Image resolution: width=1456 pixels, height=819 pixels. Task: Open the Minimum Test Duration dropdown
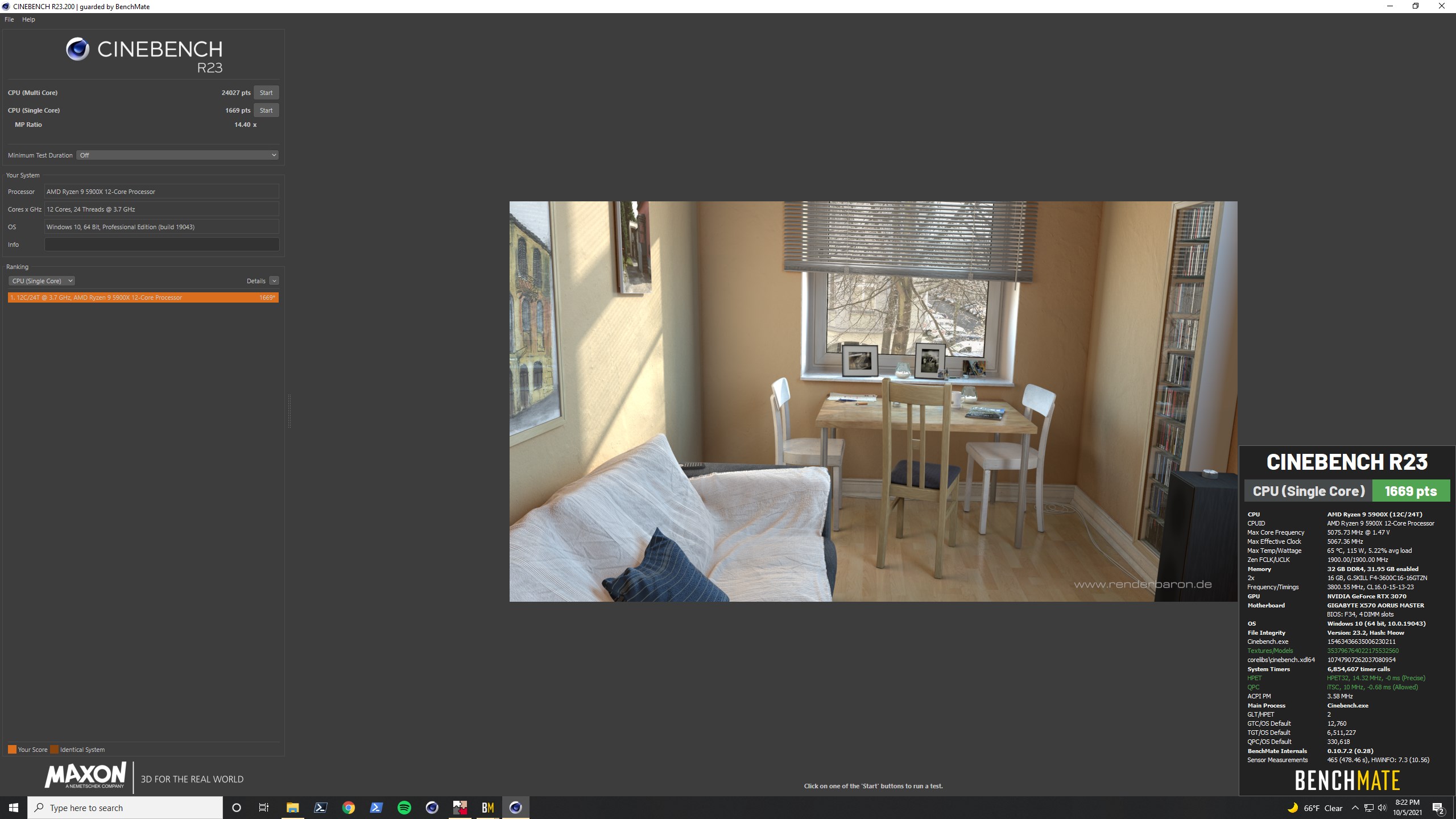pyautogui.click(x=177, y=155)
